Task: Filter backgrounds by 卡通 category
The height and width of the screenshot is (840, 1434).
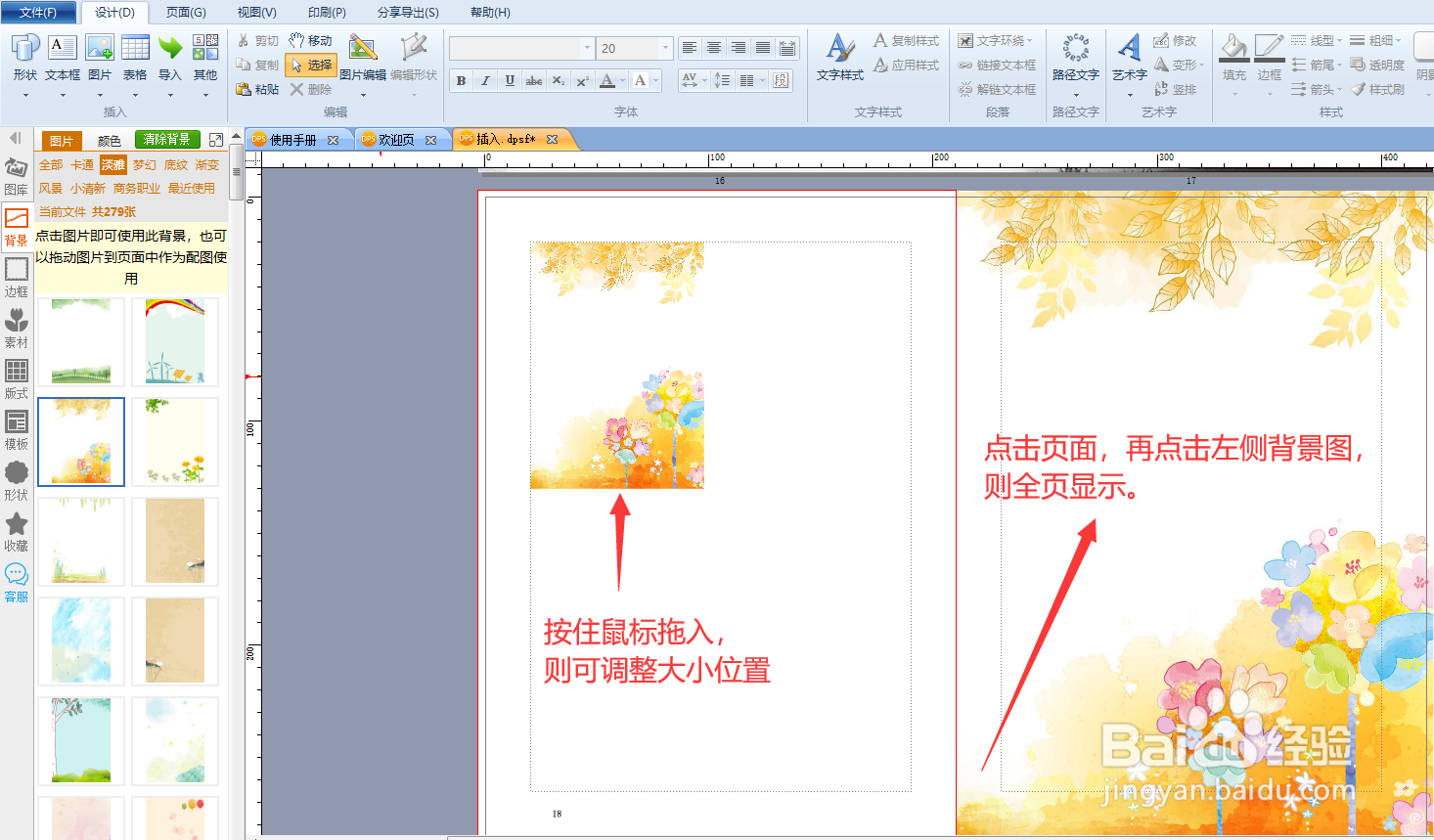Action: point(82,165)
